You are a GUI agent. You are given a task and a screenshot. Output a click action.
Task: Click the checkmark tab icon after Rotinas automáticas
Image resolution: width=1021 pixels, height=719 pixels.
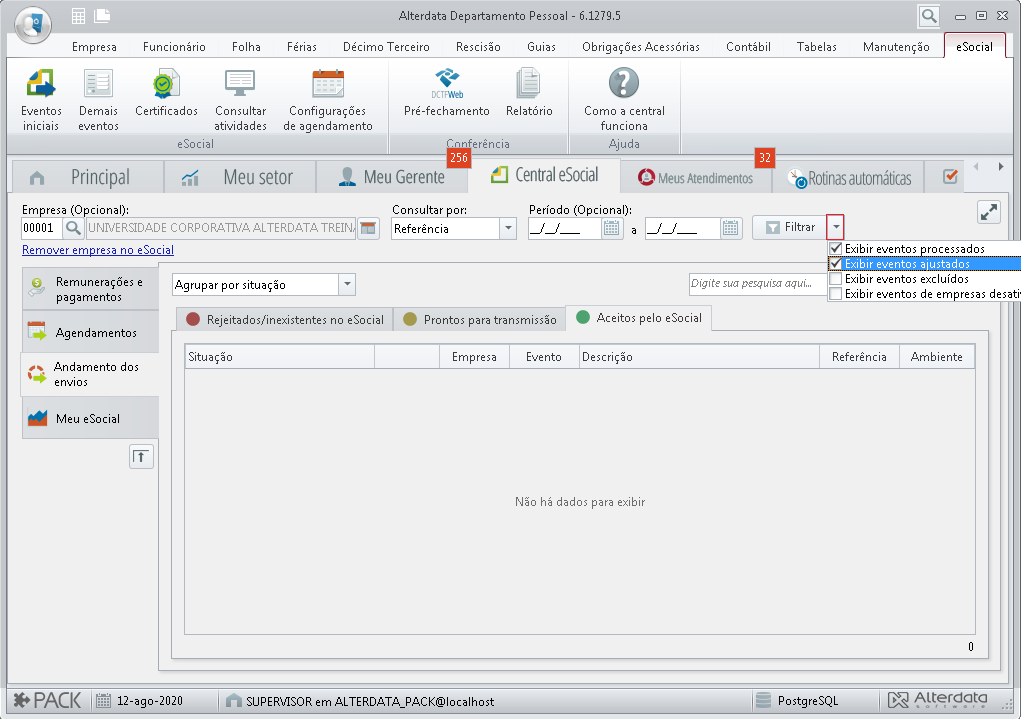click(x=950, y=176)
